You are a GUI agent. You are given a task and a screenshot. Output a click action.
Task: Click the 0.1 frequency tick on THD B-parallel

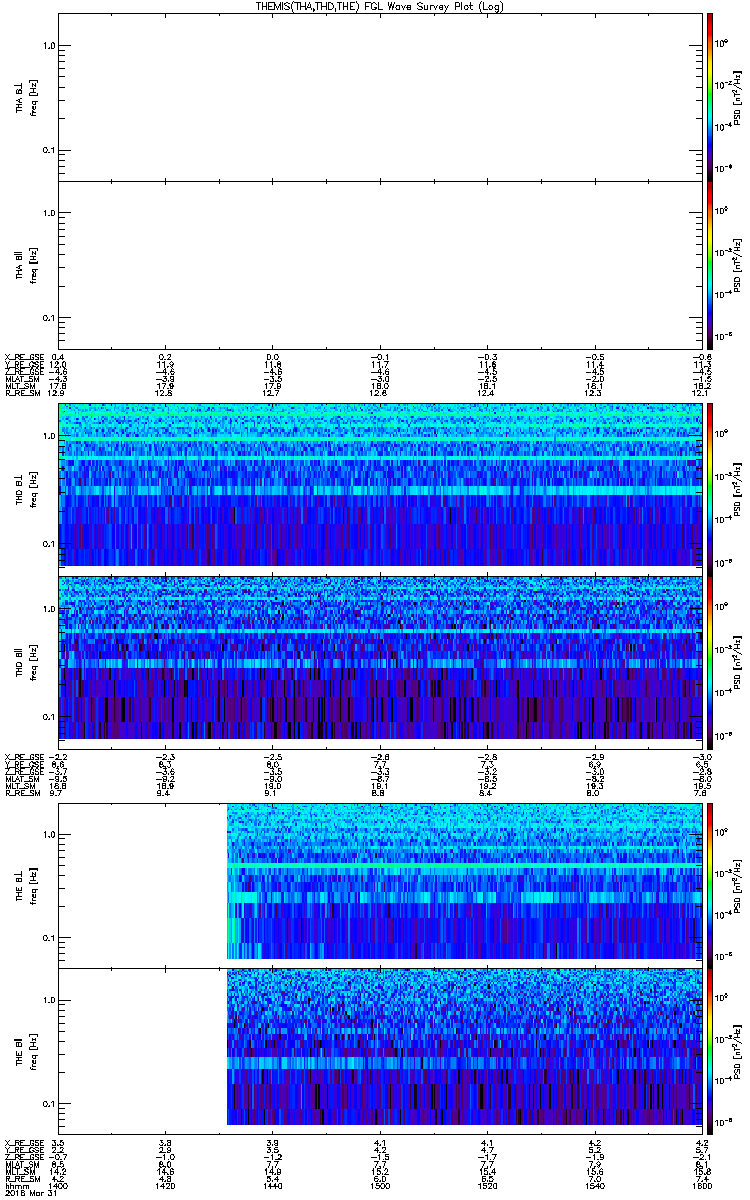click(49, 716)
